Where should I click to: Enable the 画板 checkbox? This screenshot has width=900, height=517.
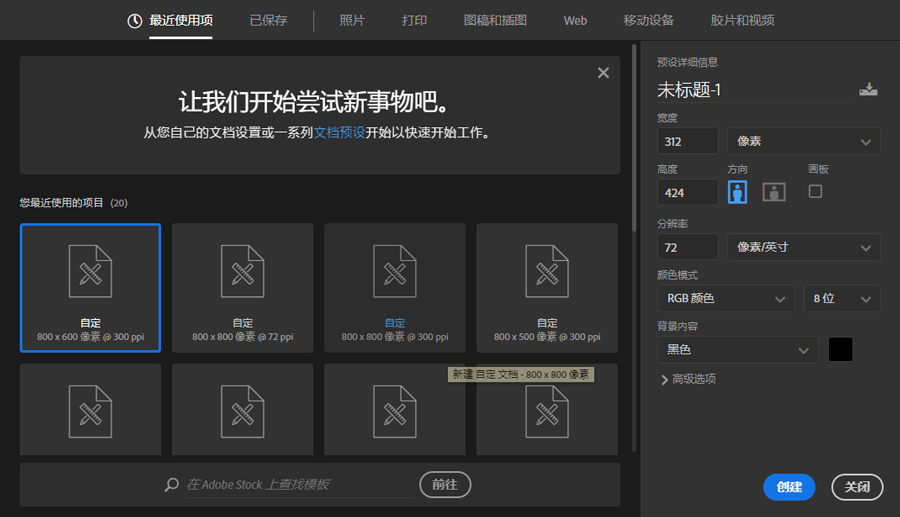click(815, 192)
